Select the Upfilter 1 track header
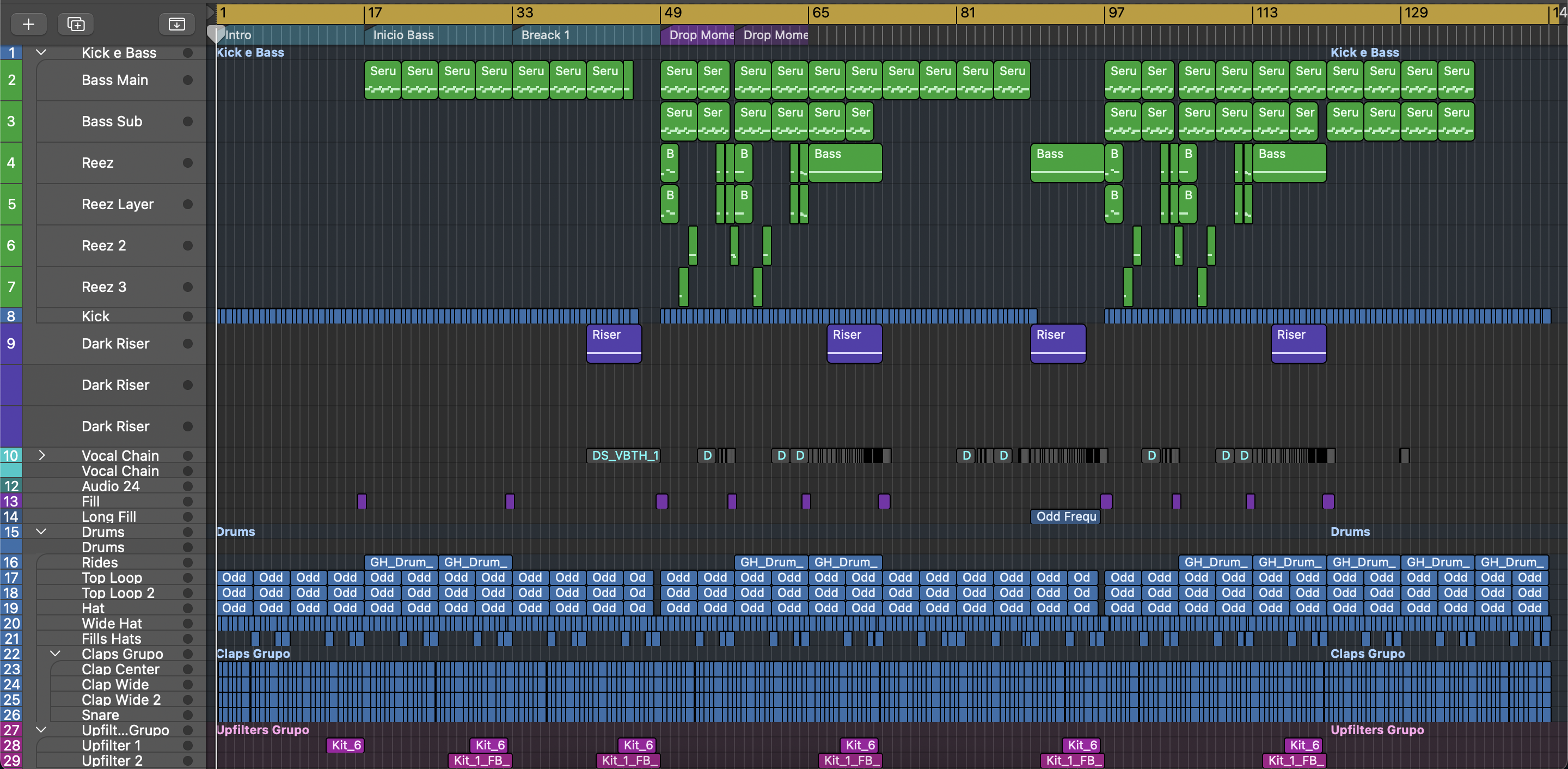Image resolution: width=1568 pixels, height=769 pixels. pyautogui.click(x=111, y=745)
